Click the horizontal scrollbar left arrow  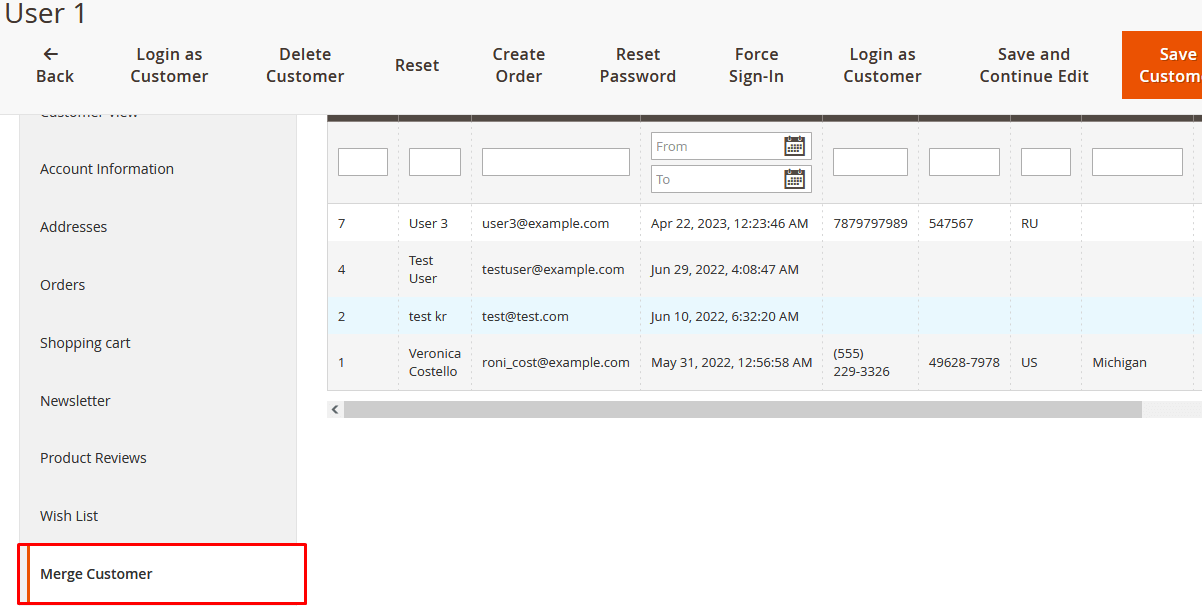point(335,410)
